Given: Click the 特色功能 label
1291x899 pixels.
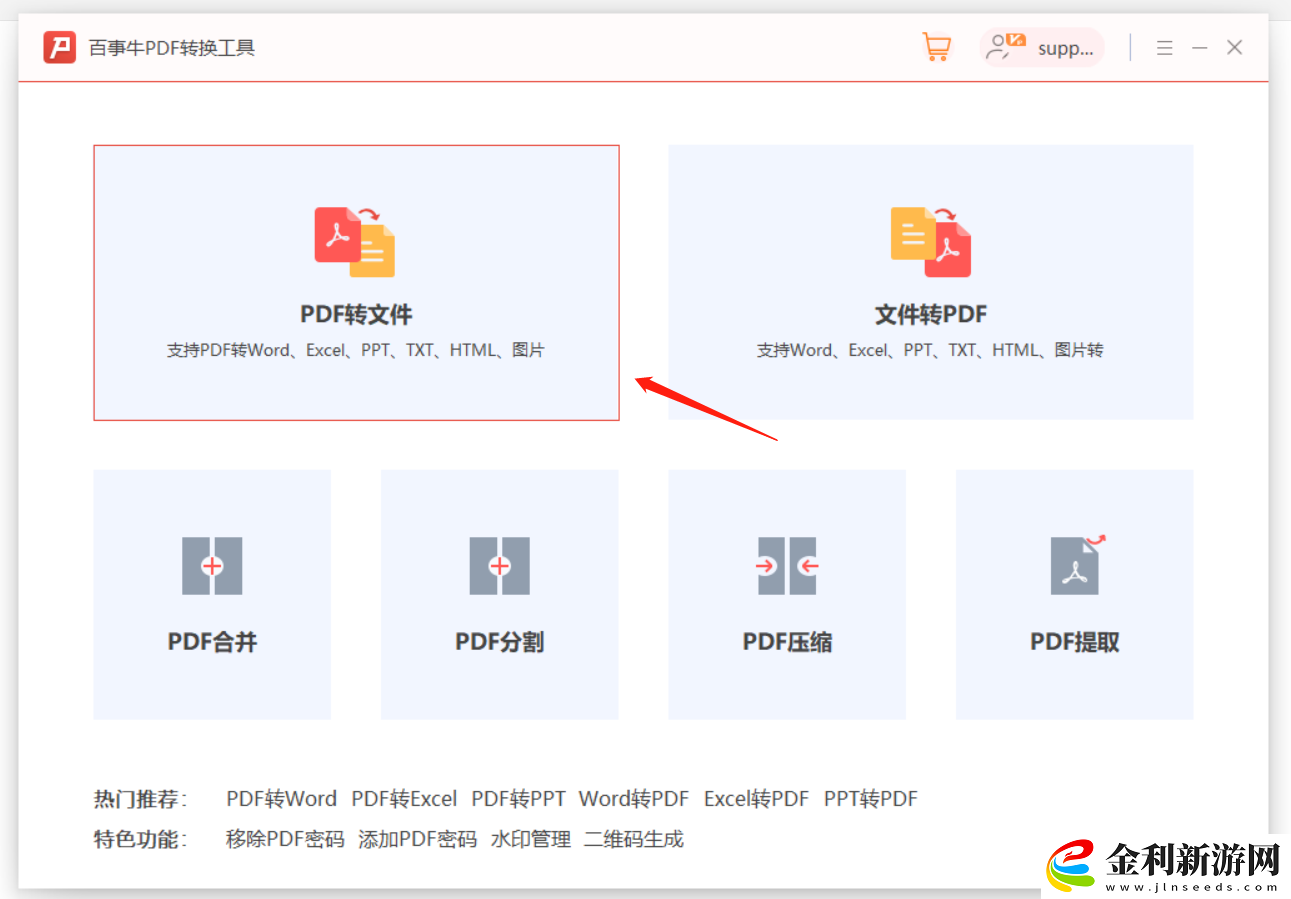Looking at the screenshot, I should pos(140,839).
